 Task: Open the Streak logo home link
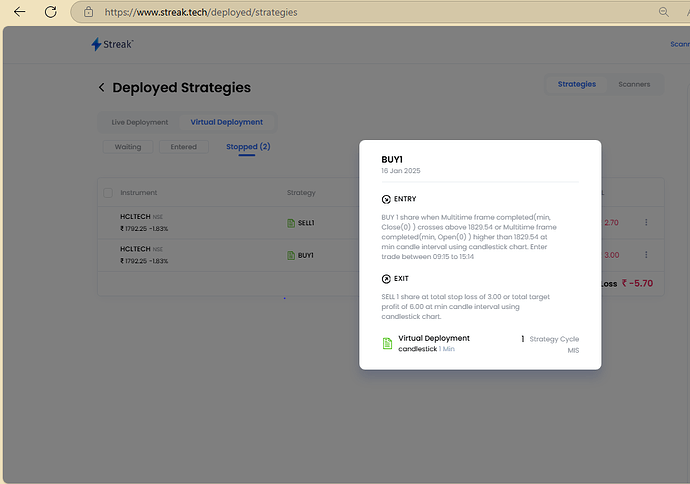112,44
